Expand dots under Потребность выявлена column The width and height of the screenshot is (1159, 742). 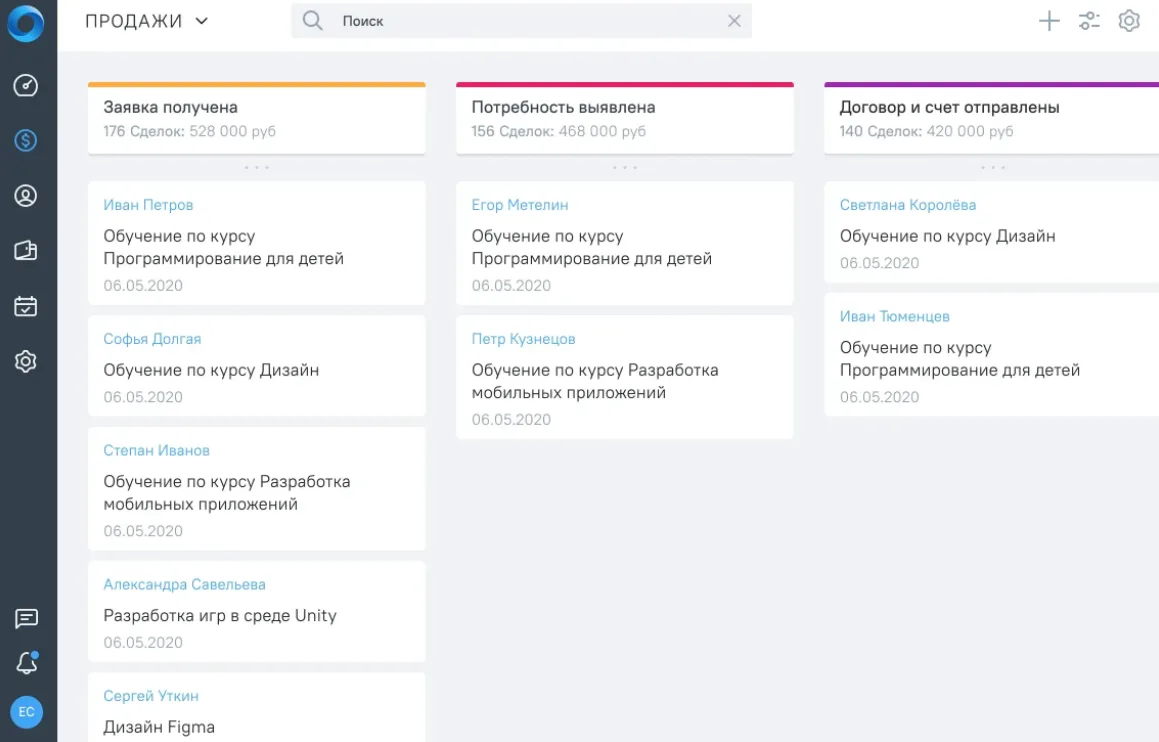tap(625, 168)
